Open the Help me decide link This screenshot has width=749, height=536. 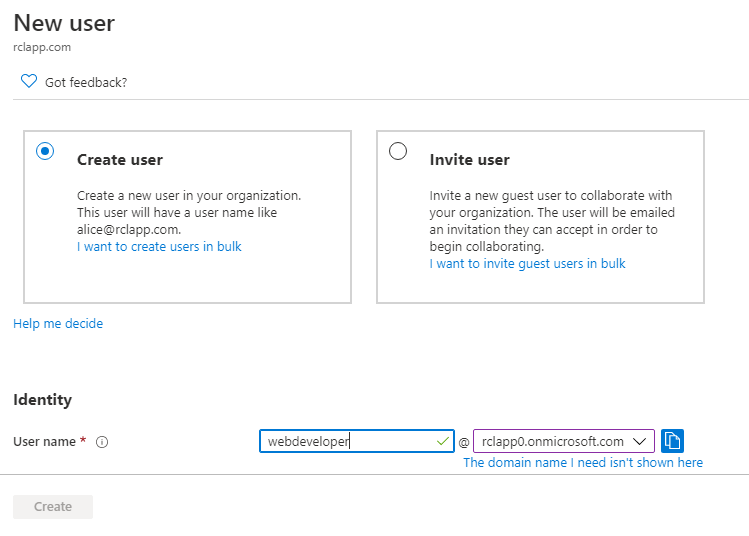click(x=58, y=323)
